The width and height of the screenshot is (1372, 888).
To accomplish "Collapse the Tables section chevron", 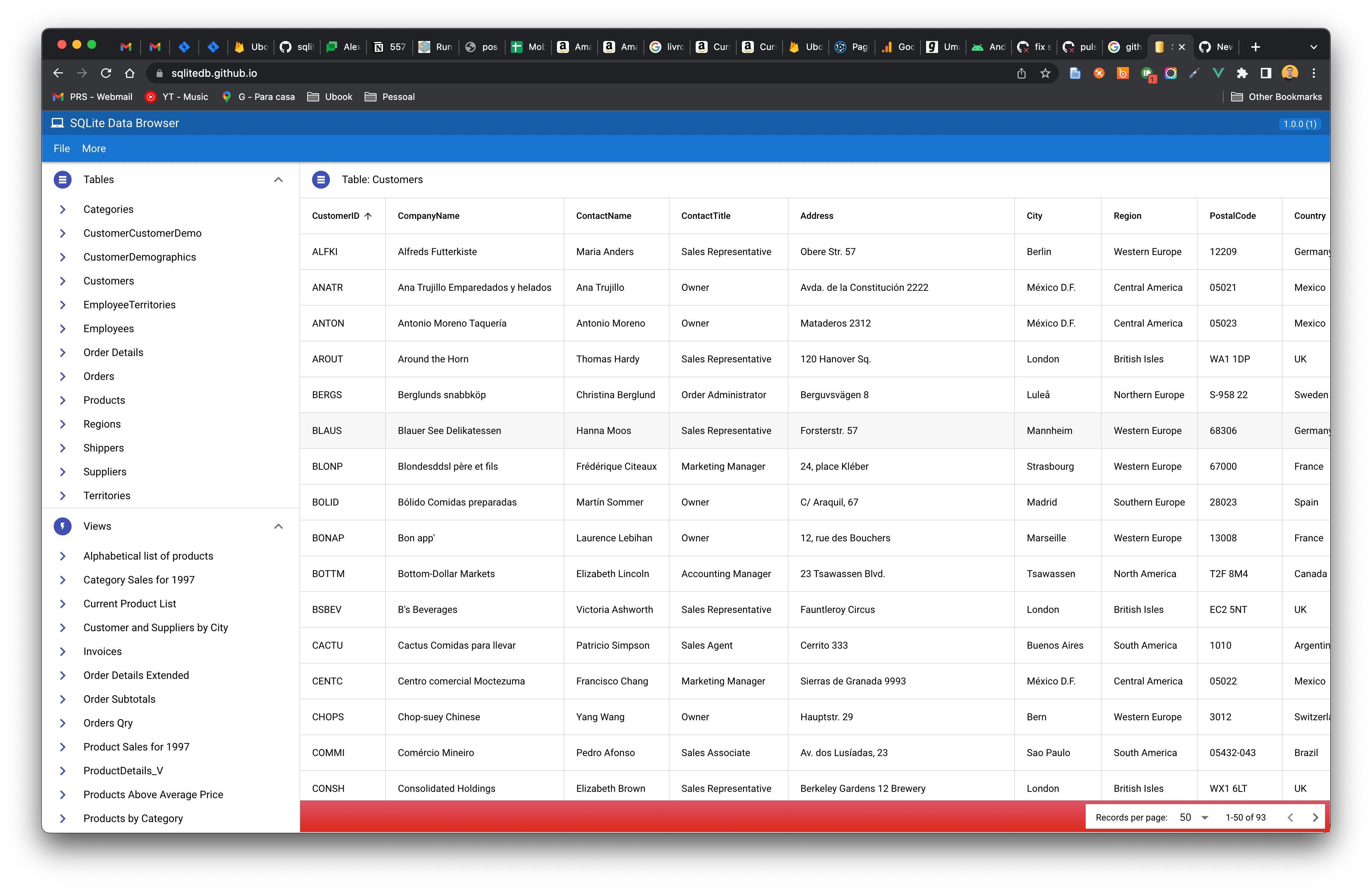I will pyautogui.click(x=279, y=179).
